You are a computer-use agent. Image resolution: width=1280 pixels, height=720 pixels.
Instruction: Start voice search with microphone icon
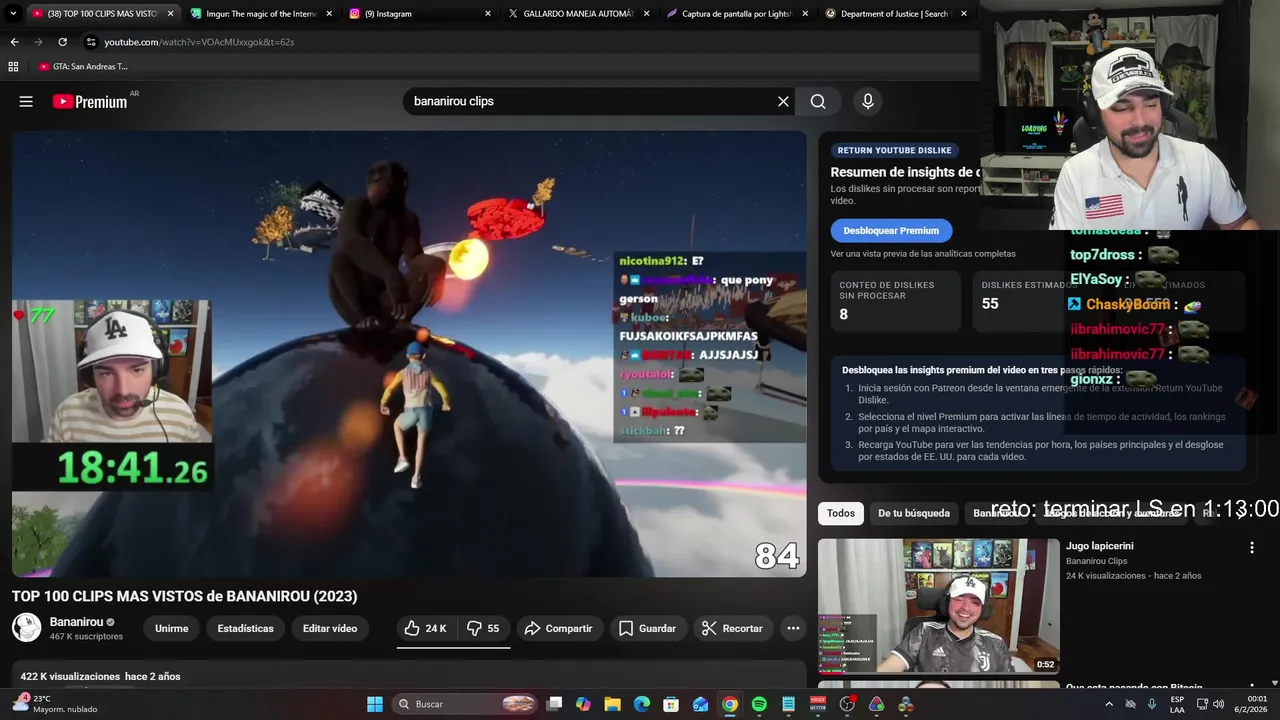[868, 101]
